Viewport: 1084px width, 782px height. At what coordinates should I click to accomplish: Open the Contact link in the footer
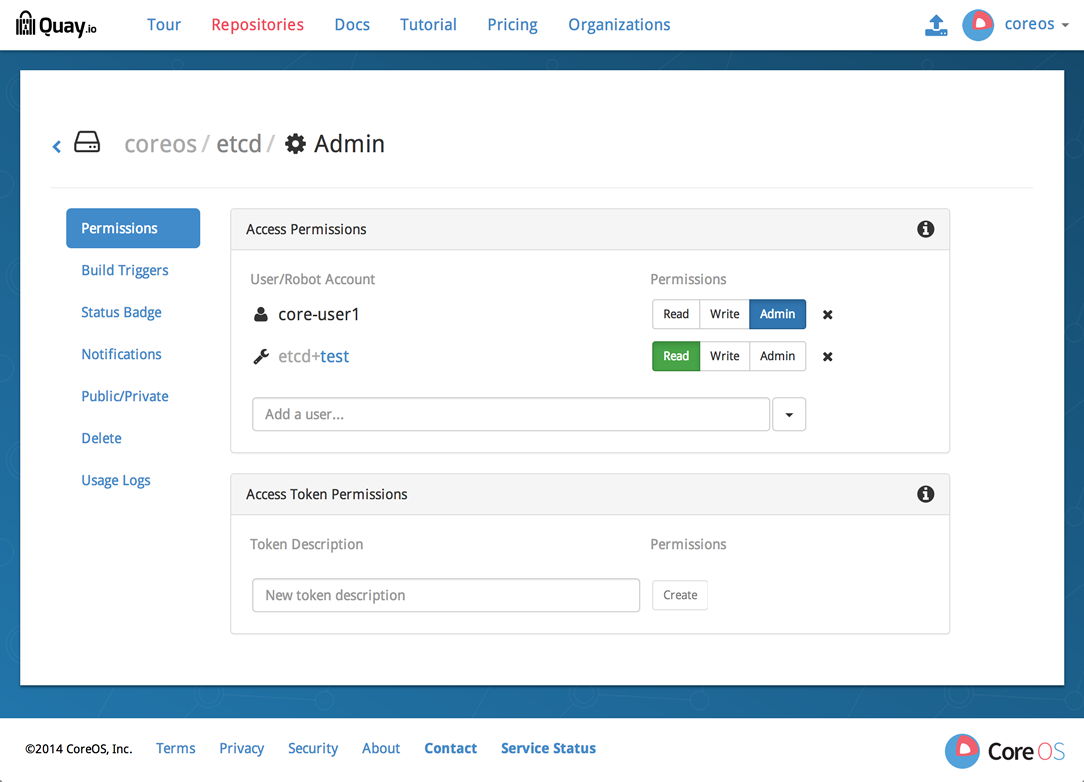pos(451,748)
